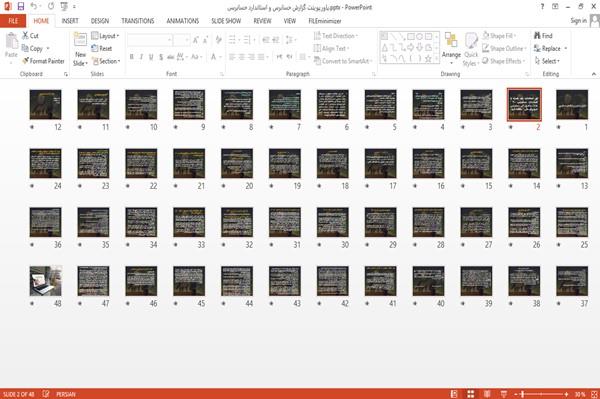Click the Sign in link

click(578, 21)
